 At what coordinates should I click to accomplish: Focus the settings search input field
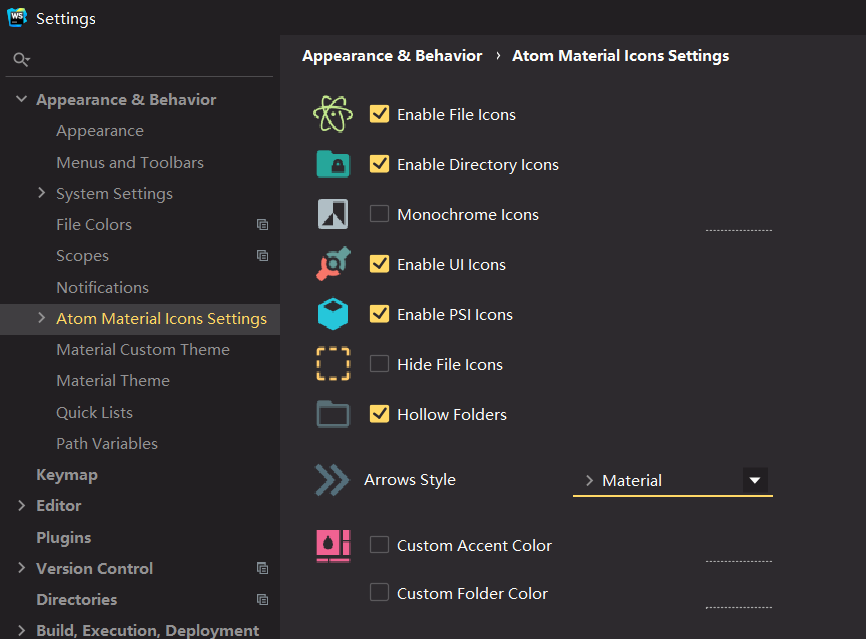pos(140,59)
